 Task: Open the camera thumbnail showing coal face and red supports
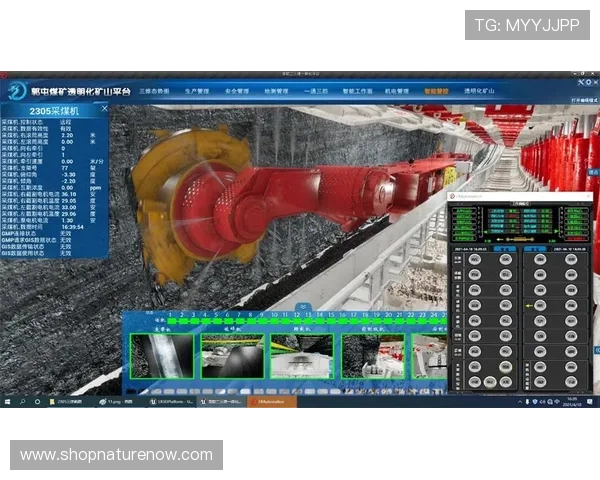[x=373, y=356]
